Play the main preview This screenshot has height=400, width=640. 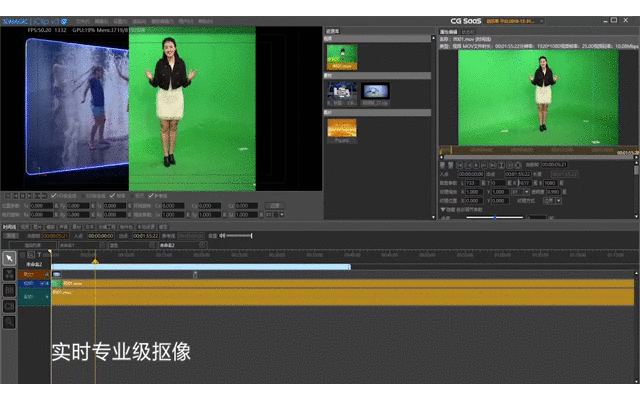pyautogui.click(x=30, y=196)
